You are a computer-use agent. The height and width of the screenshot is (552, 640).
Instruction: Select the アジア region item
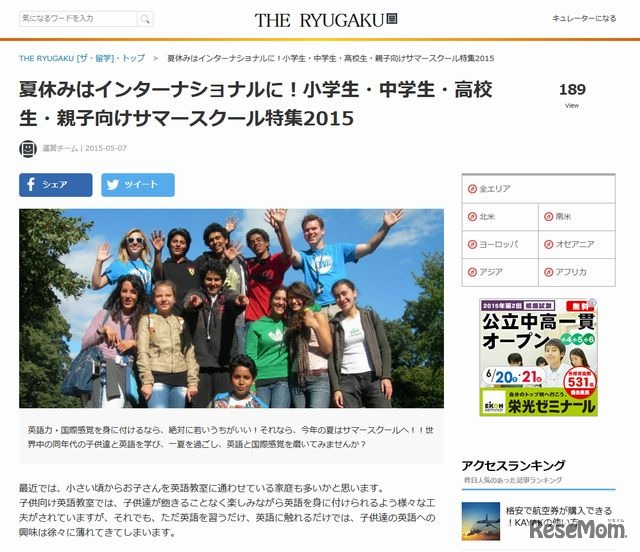tap(500, 272)
